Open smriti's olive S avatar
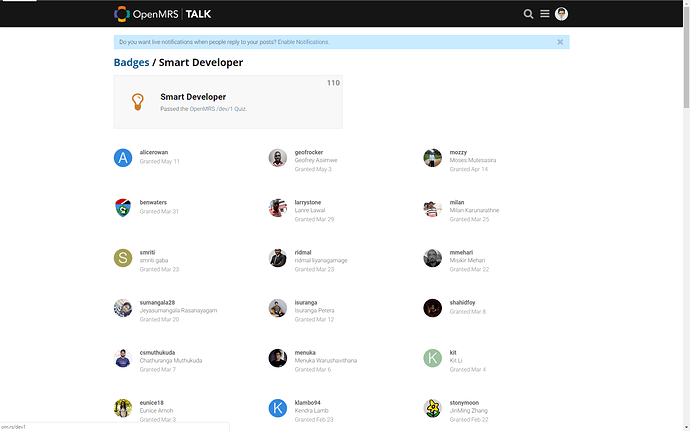The width and height of the screenshot is (690, 431). [x=123, y=258]
